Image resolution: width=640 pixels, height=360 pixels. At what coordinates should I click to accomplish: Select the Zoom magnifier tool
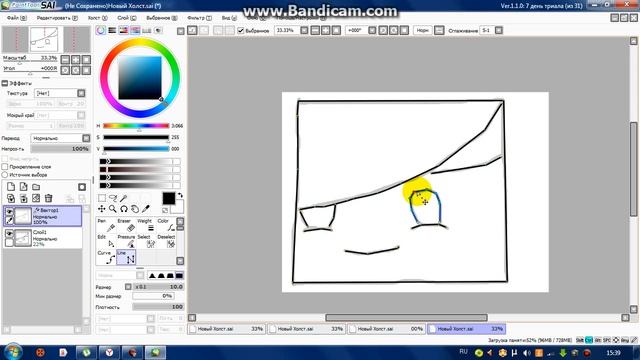[x=113, y=209]
